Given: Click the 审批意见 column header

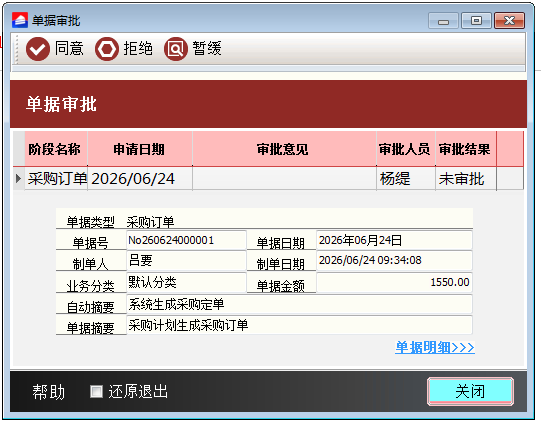Looking at the screenshot, I should [284, 149].
